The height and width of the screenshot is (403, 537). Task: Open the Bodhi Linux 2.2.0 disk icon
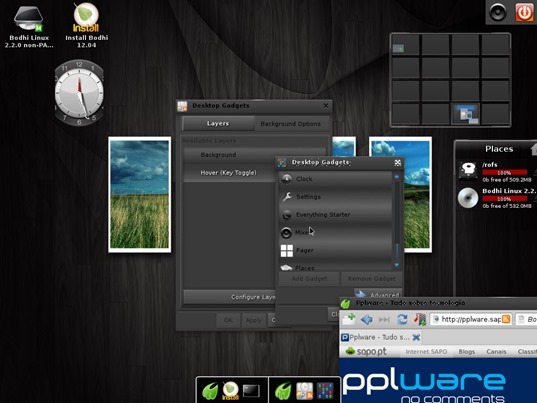29,19
